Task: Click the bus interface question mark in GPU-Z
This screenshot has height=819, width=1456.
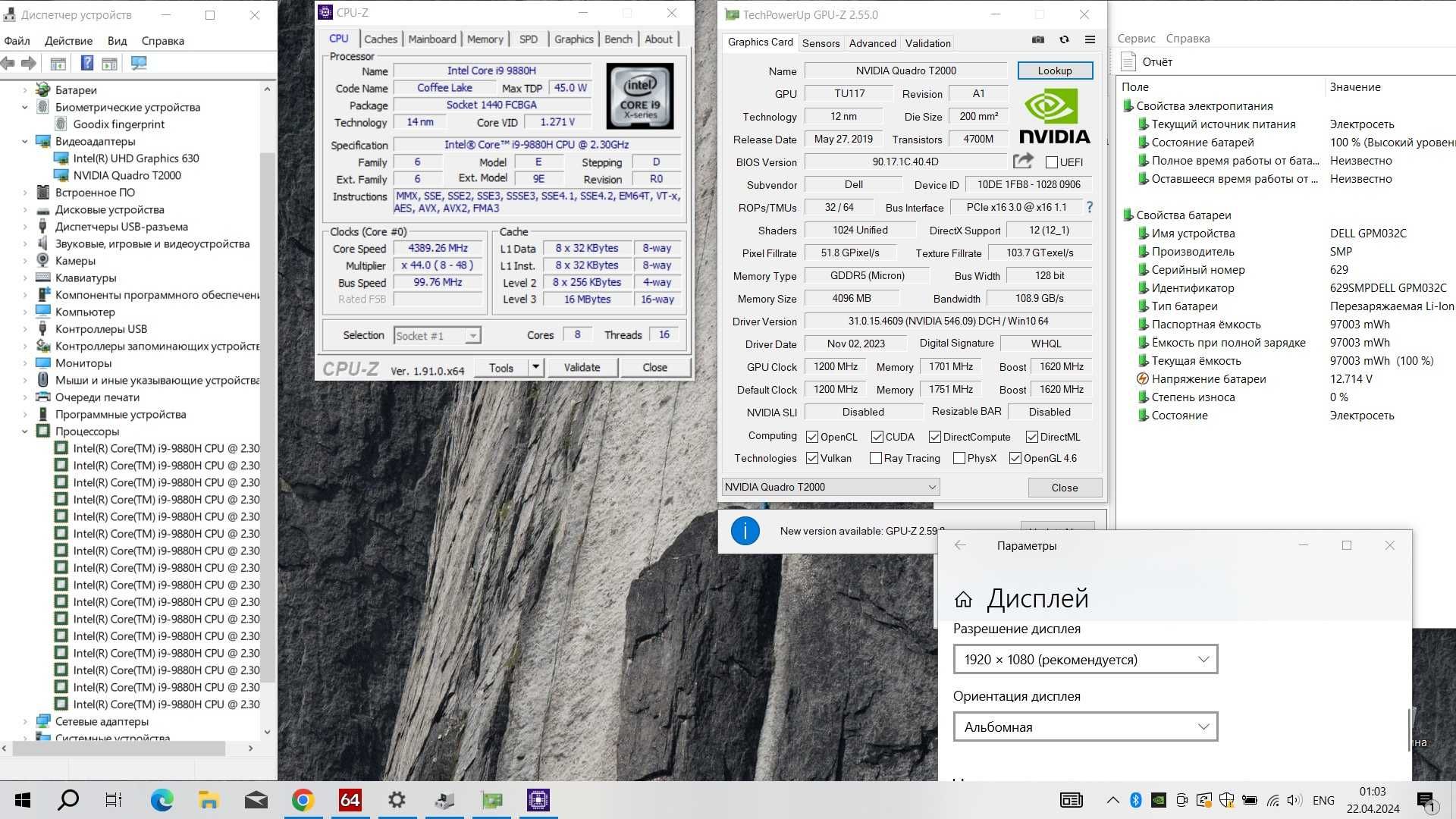Action: (1090, 207)
